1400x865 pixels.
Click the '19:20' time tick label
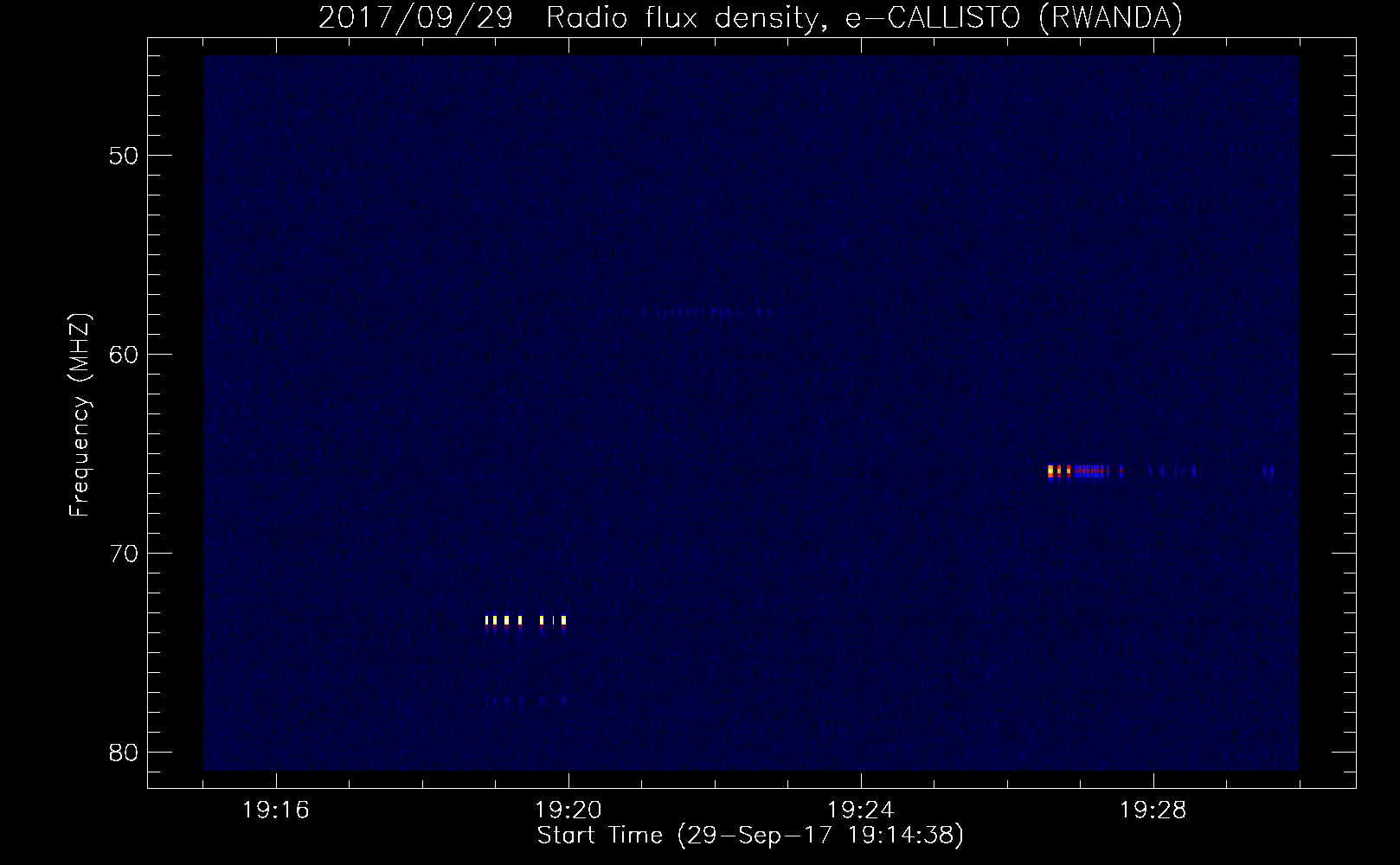point(568,811)
